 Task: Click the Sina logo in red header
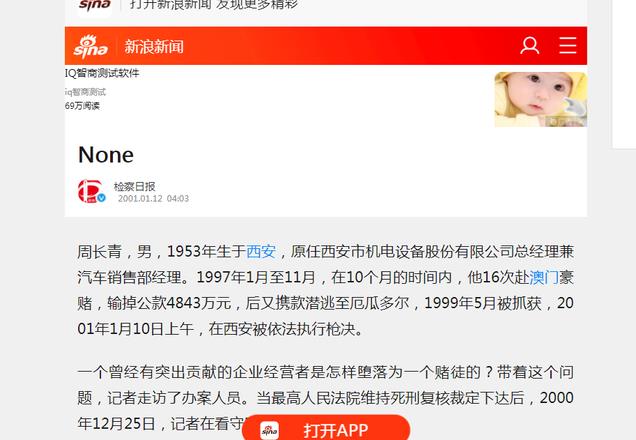tap(90, 46)
